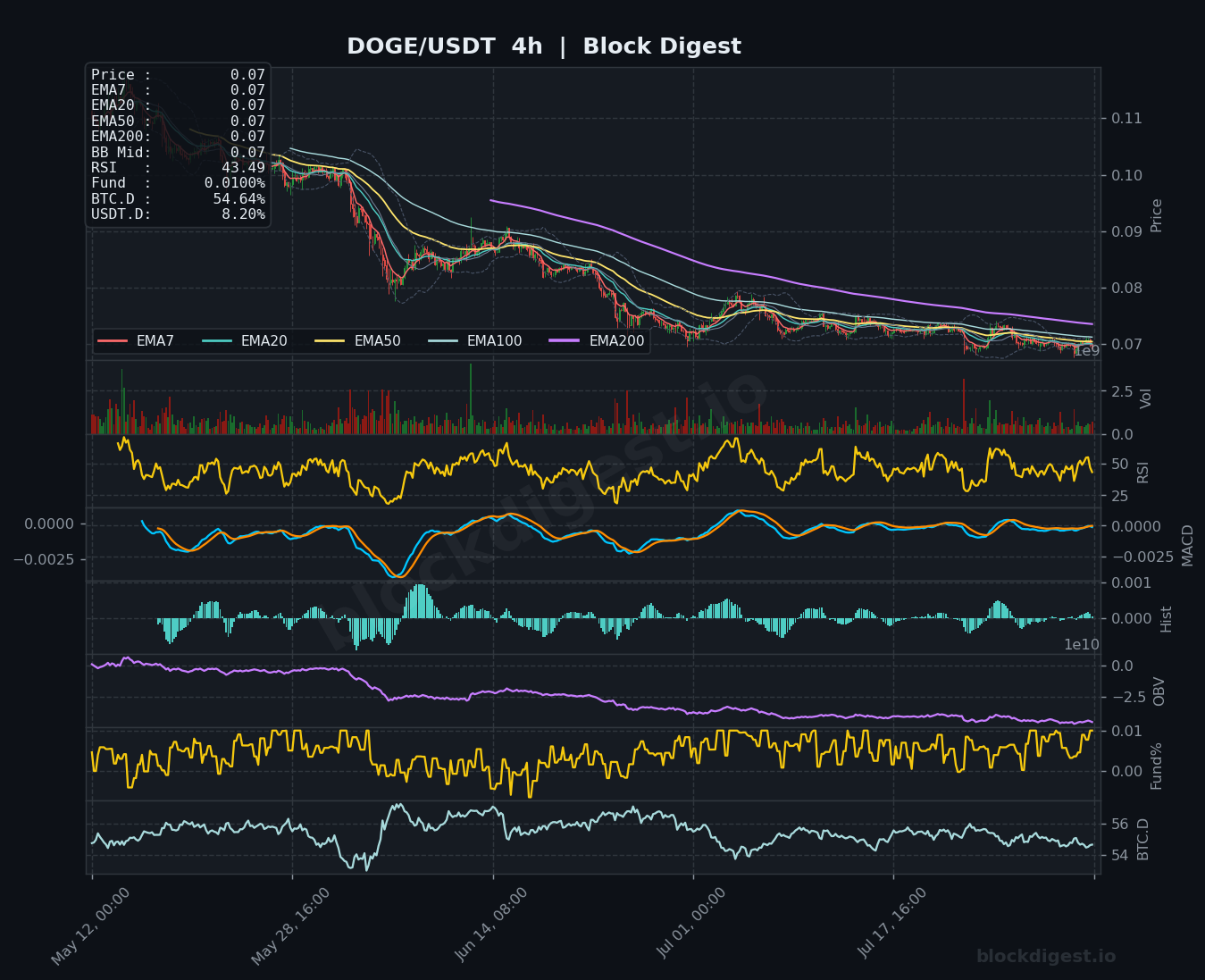Click the May 28, 16:00 date label
1205x980 pixels.
[x=290, y=926]
